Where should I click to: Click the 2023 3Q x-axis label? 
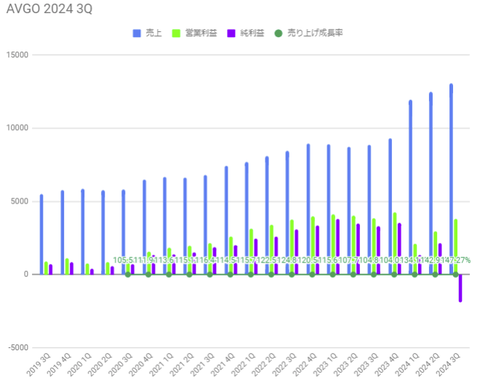tap(366, 365)
